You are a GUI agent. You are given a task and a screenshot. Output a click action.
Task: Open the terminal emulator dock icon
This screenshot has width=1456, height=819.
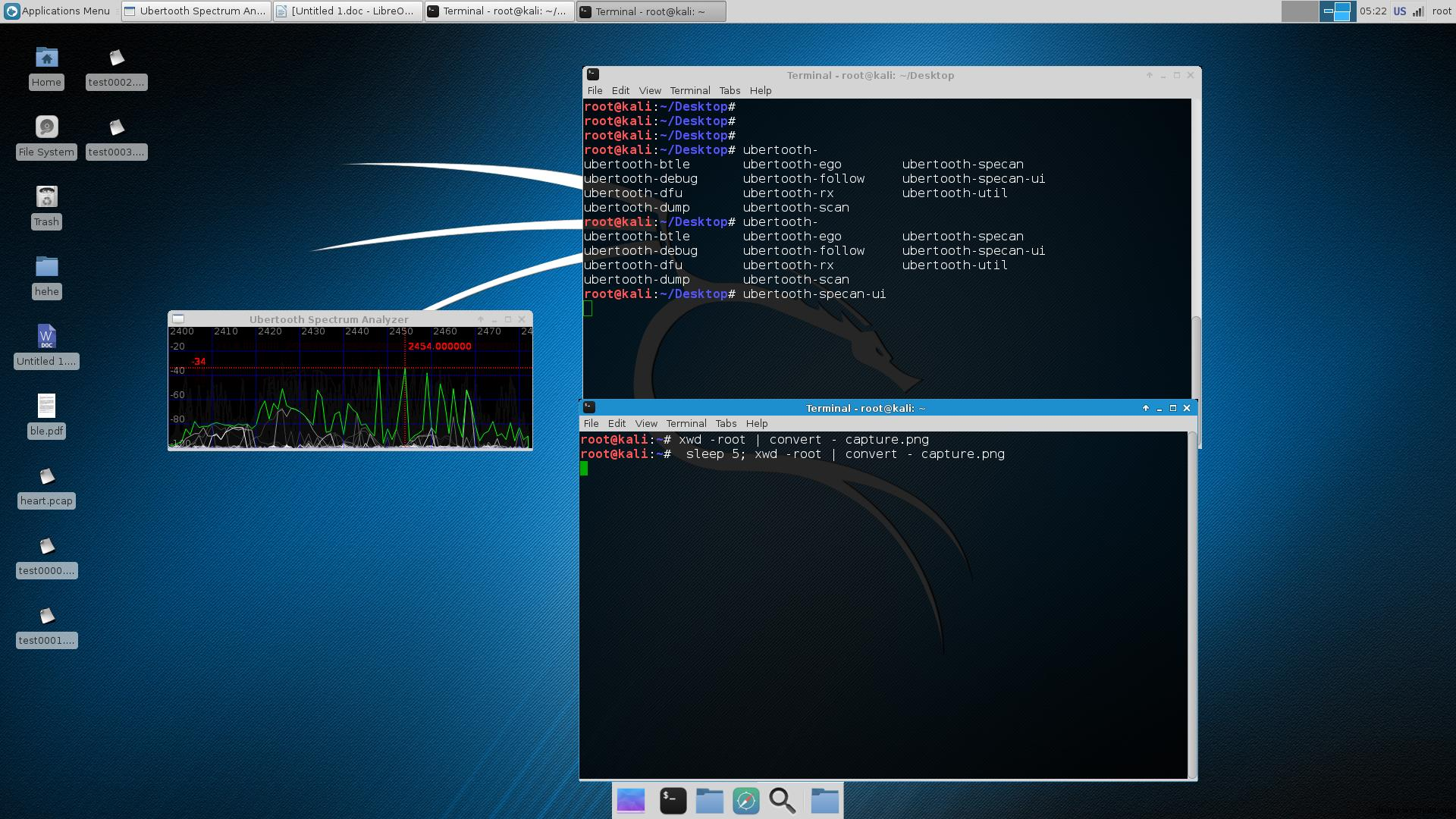click(x=673, y=801)
